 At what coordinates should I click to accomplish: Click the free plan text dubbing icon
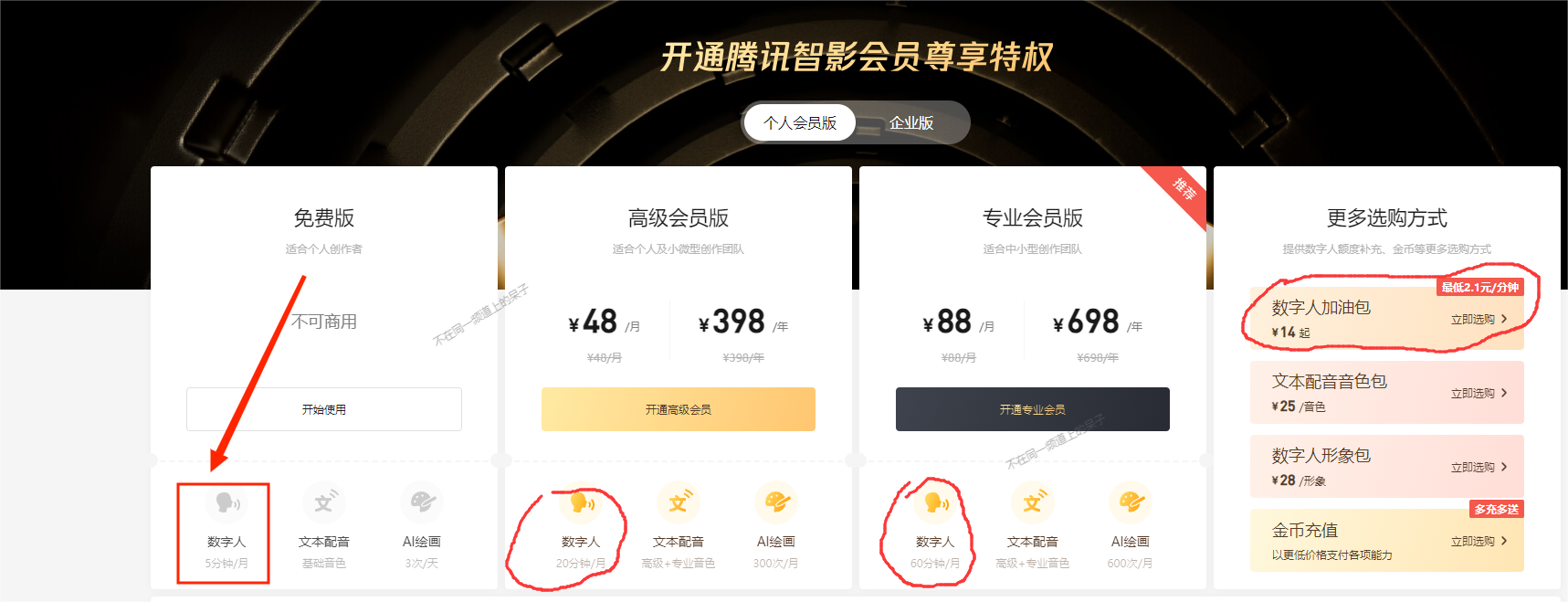324,502
